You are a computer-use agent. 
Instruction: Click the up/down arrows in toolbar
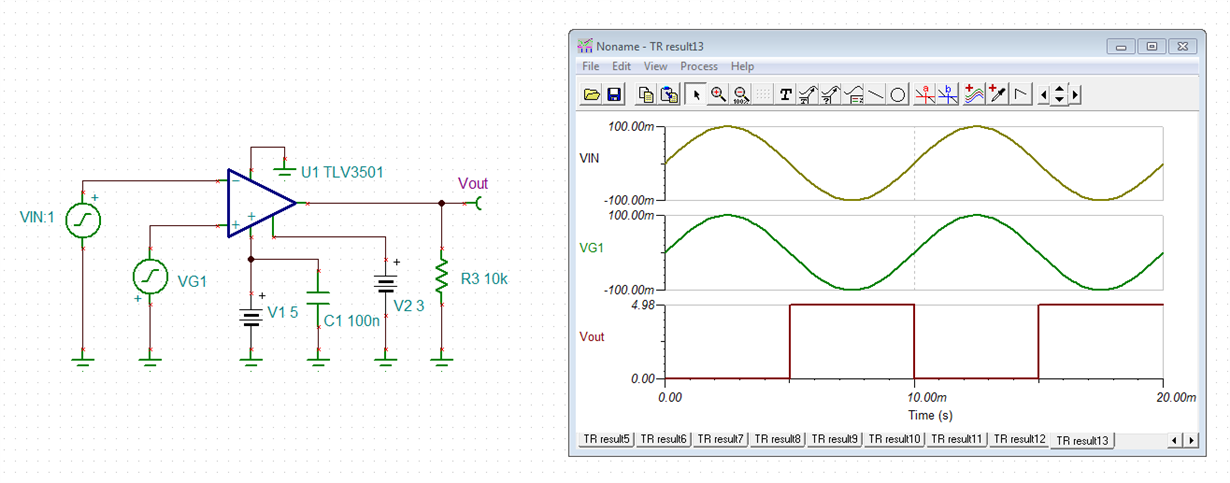(x=1060, y=95)
